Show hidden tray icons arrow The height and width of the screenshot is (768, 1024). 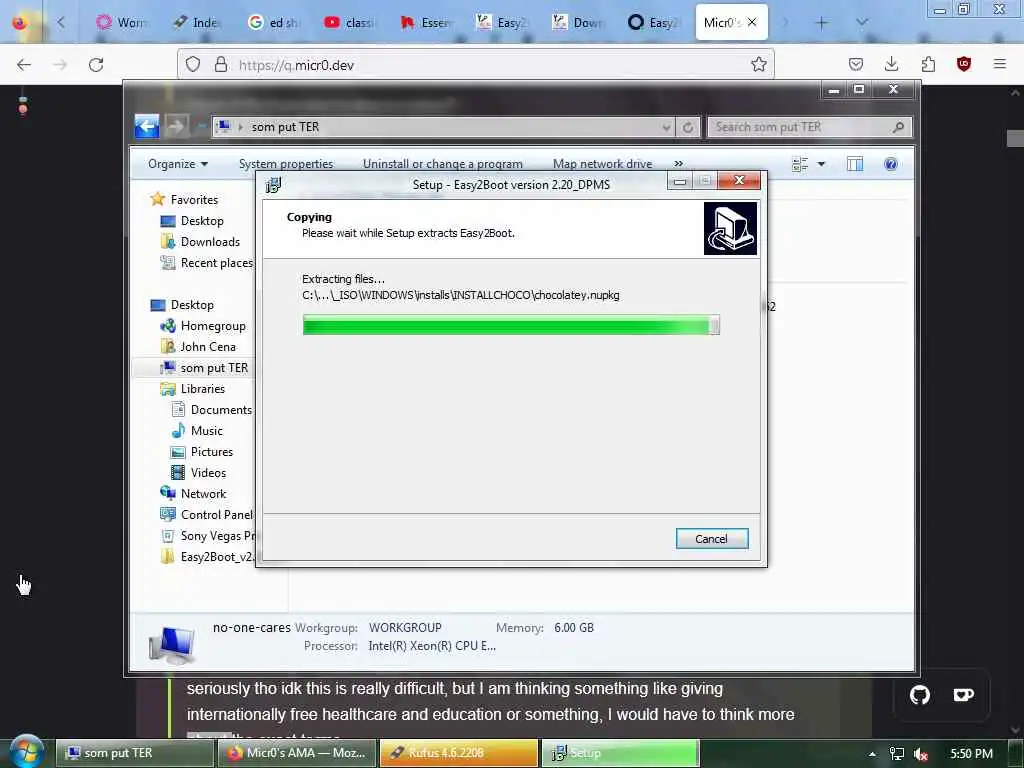click(x=872, y=754)
